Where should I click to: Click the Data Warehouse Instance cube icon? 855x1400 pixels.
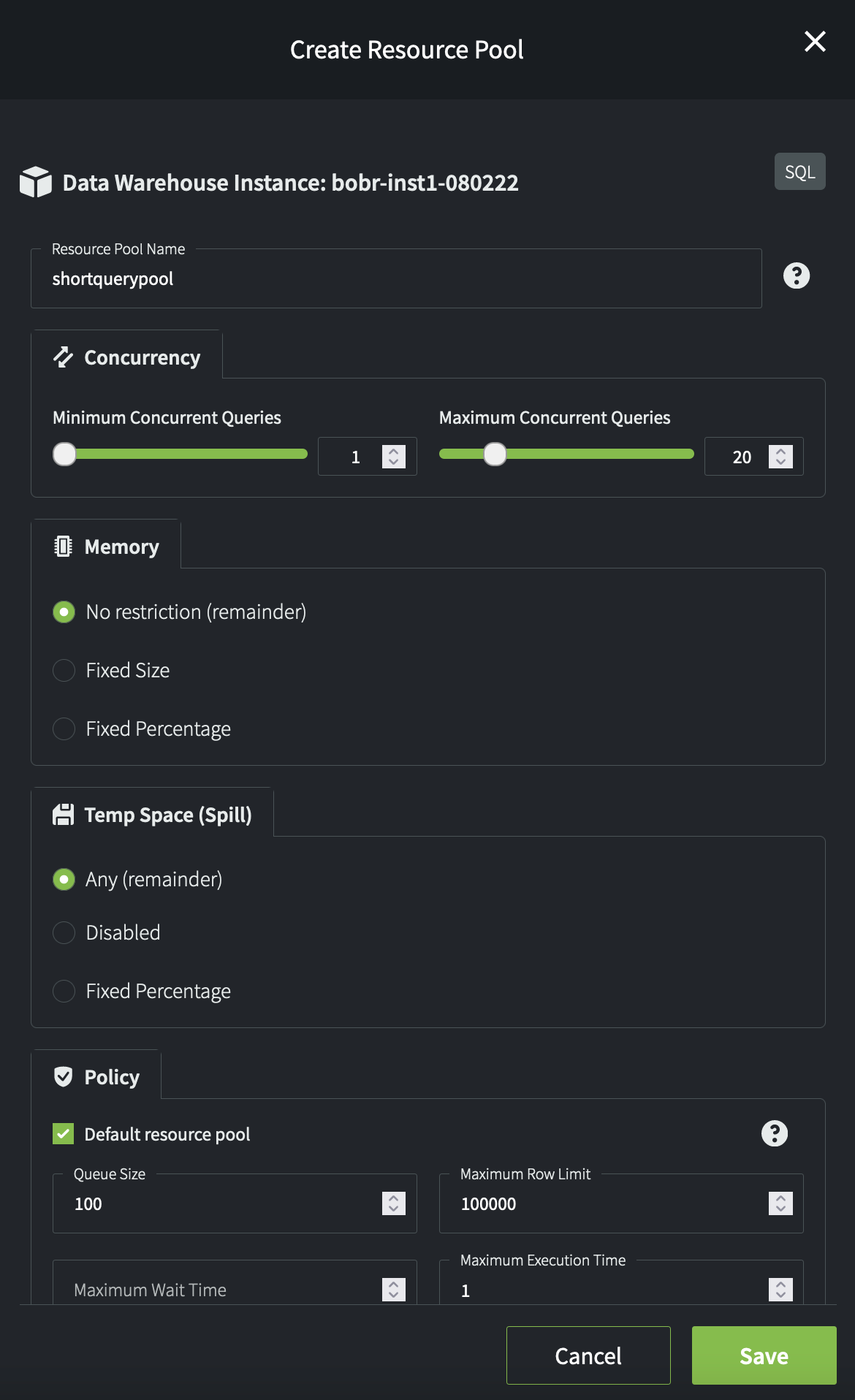[35, 182]
